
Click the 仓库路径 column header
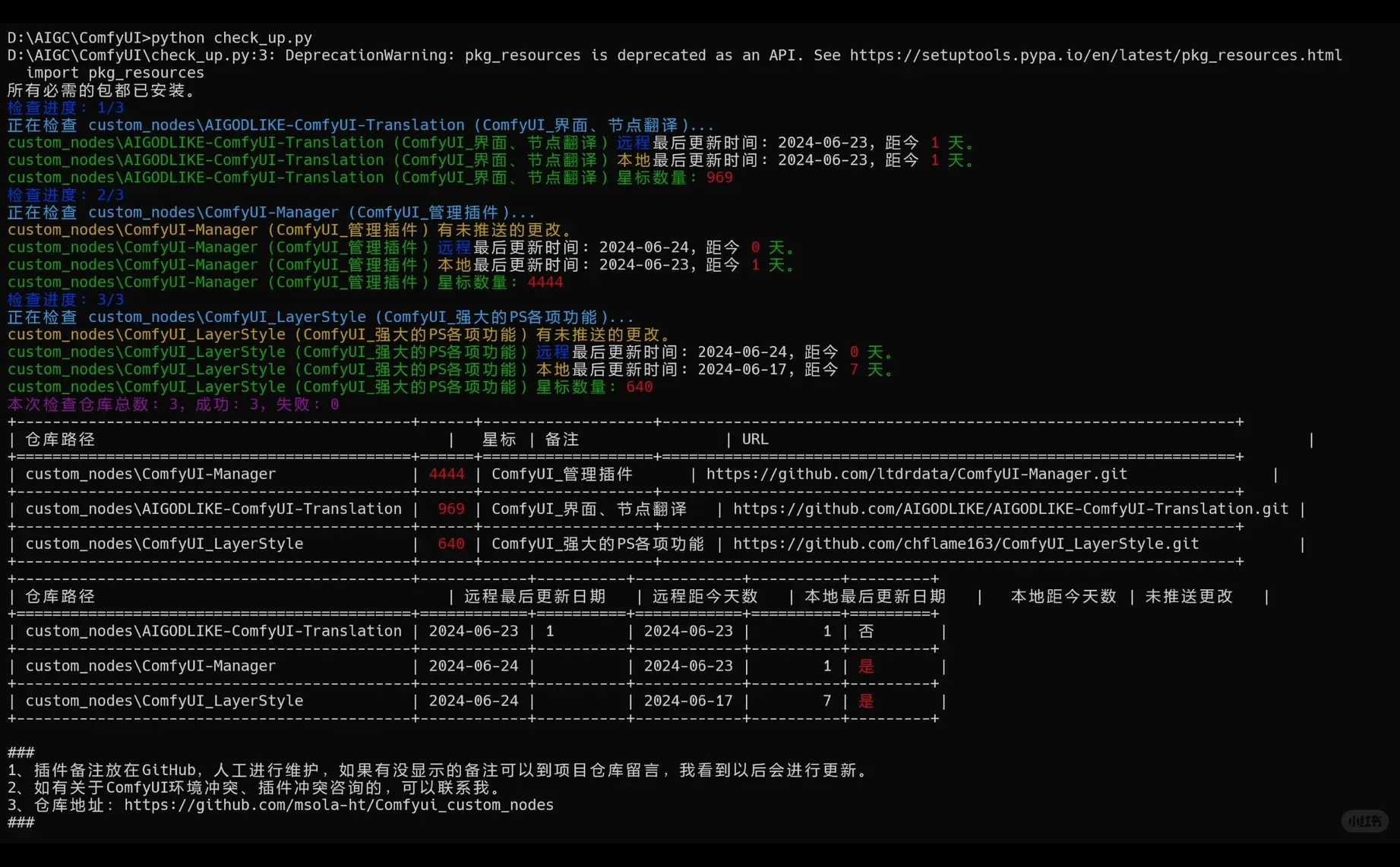coord(59,439)
